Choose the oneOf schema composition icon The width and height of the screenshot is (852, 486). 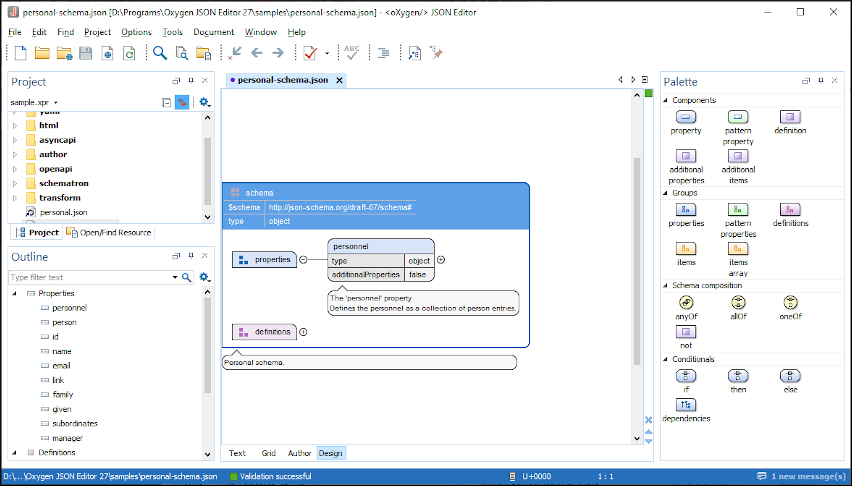pos(790,302)
